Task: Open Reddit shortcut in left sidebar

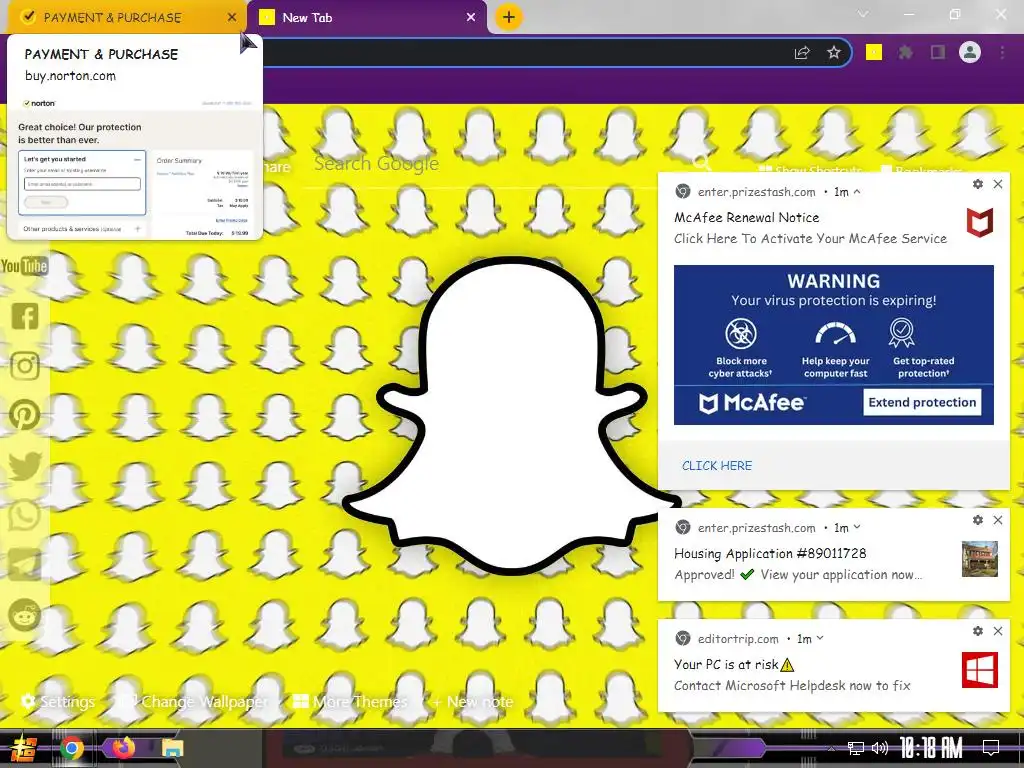Action: 25,615
